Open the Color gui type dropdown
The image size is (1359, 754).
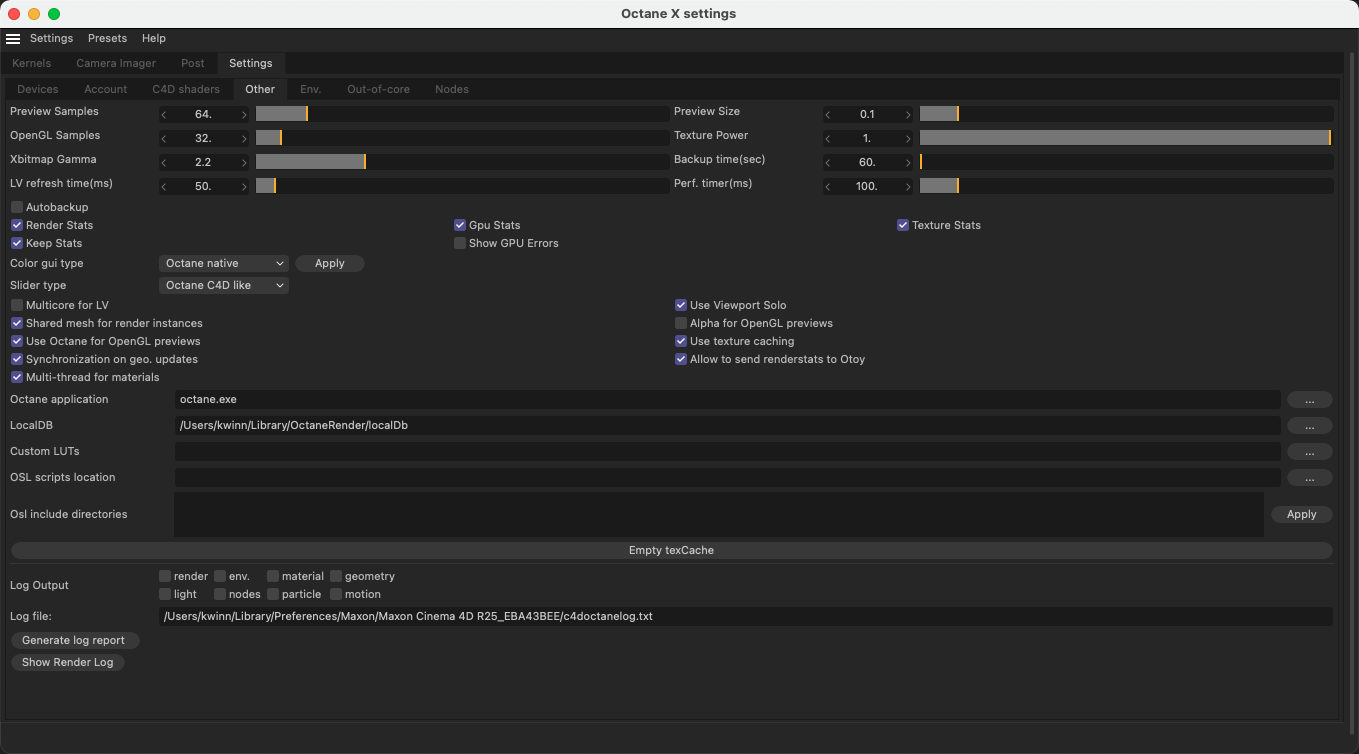224,264
